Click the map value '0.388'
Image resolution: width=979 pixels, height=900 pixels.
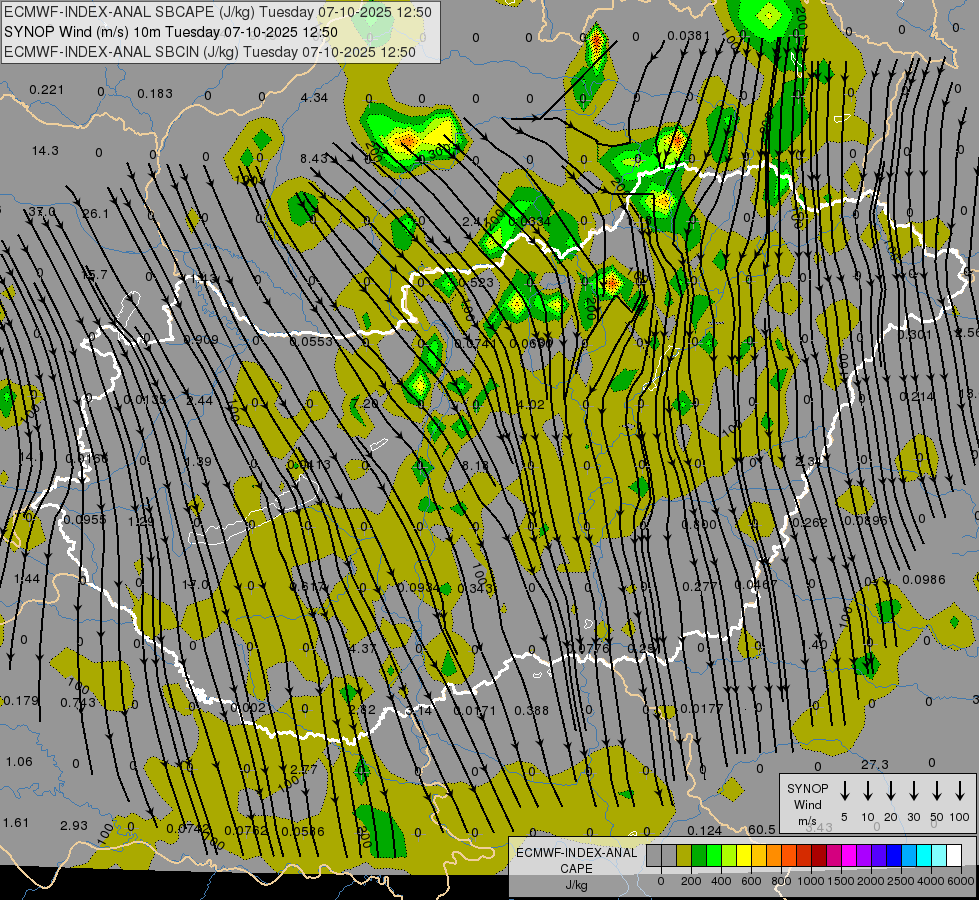(x=531, y=711)
